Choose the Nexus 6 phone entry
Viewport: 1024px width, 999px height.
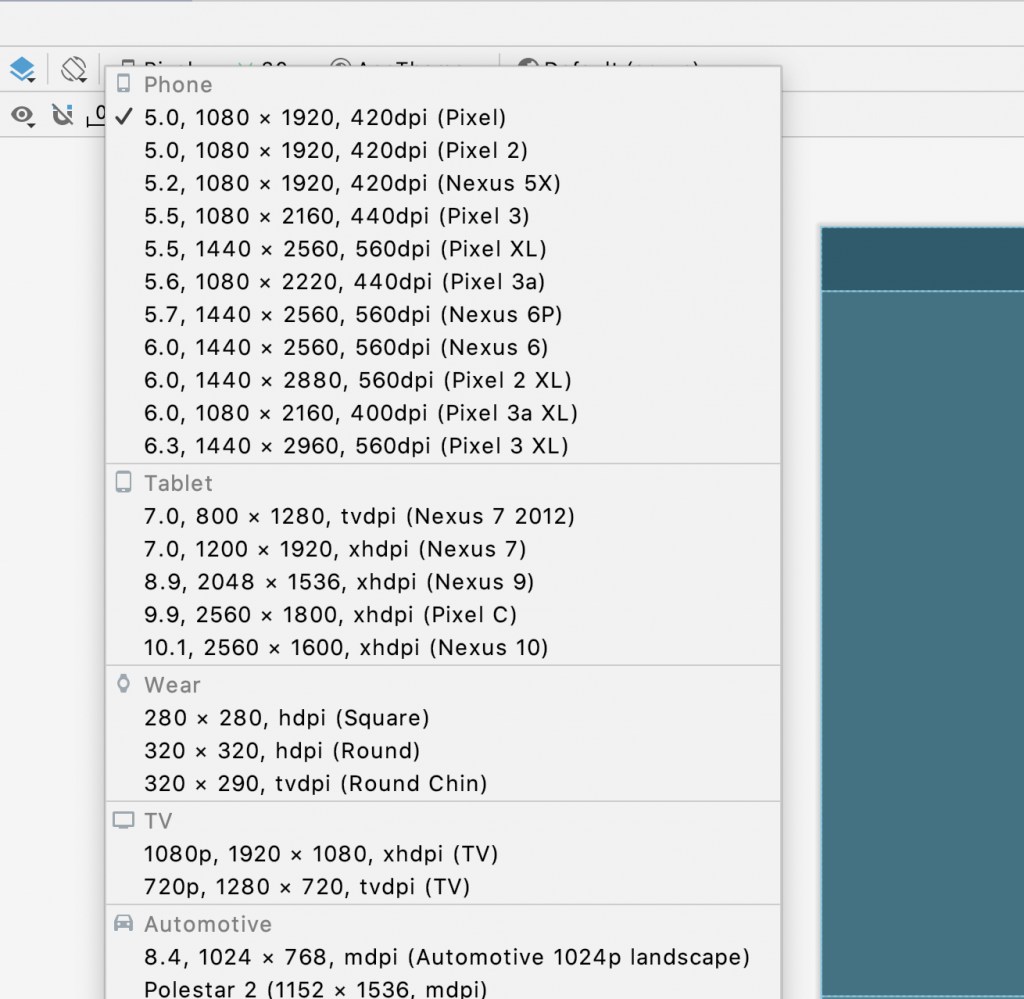click(443, 347)
